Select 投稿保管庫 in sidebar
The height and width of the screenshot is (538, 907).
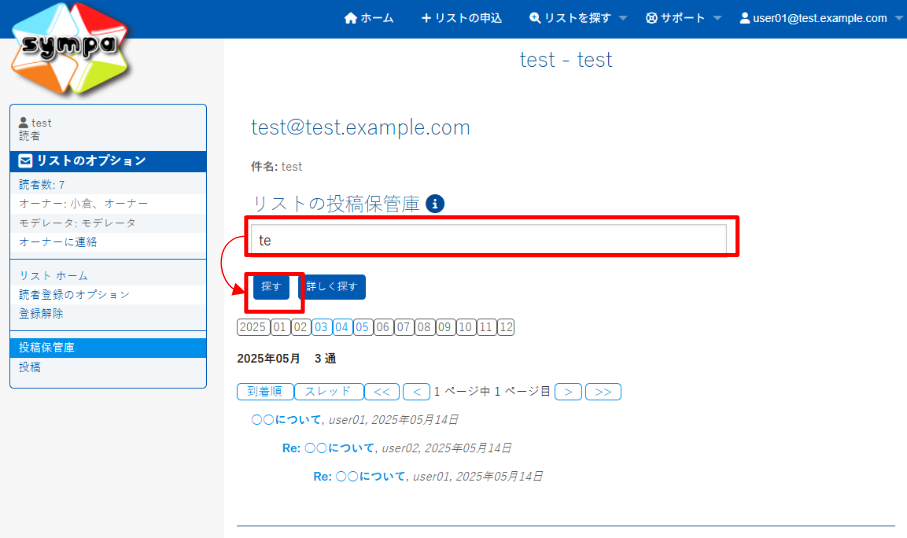108,348
